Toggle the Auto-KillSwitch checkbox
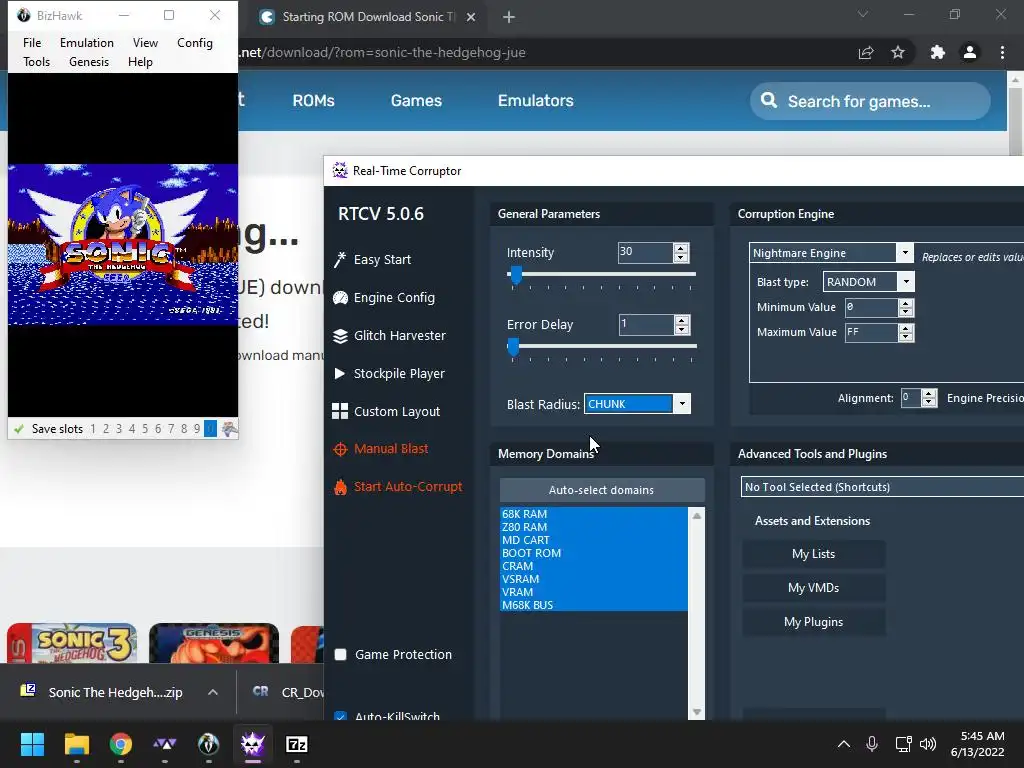The height and width of the screenshot is (768, 1024). point(340,716)
